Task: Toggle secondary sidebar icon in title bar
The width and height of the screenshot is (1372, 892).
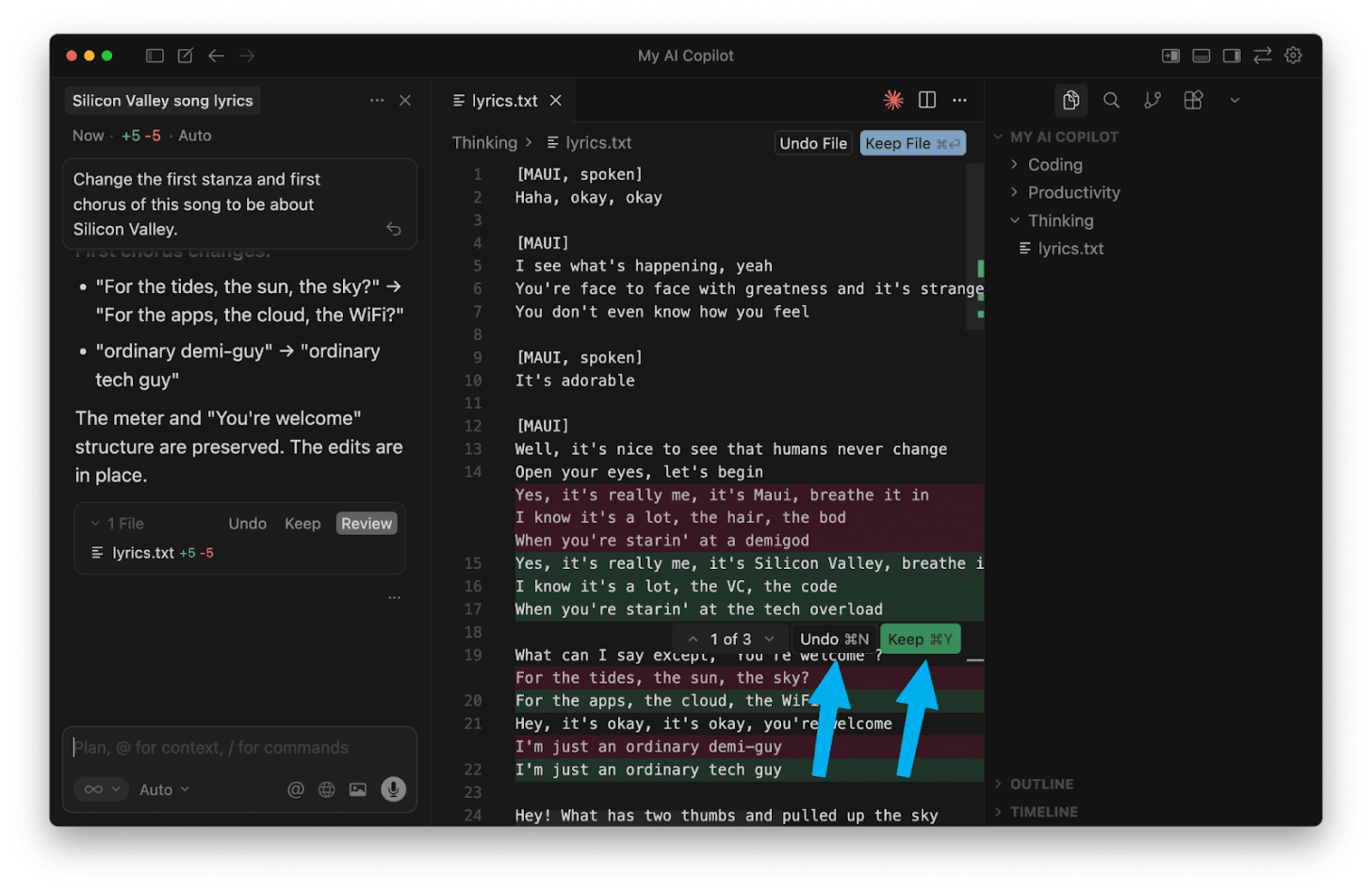Action: pos(1232,56)
